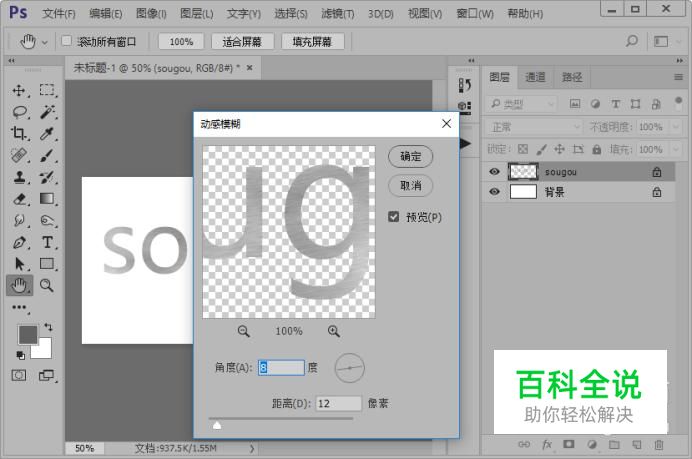Select the History Brush tool

47,177
